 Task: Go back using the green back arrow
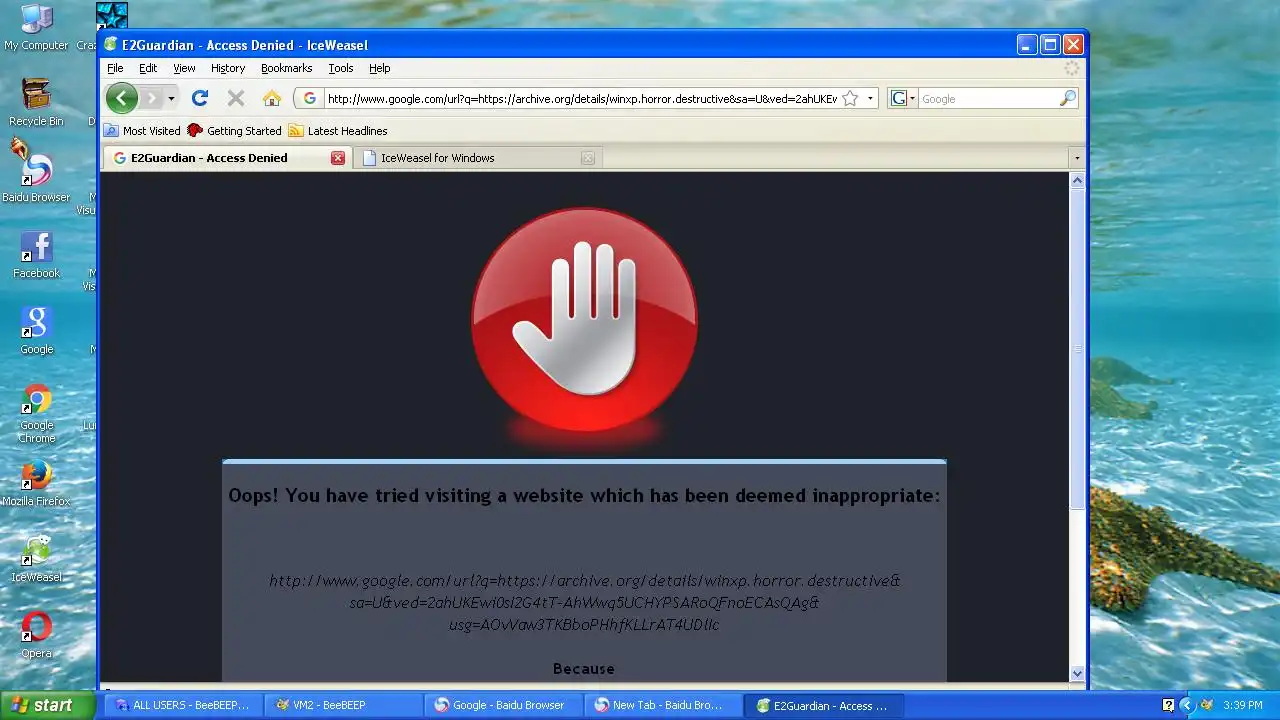click(x=122, y=98)
